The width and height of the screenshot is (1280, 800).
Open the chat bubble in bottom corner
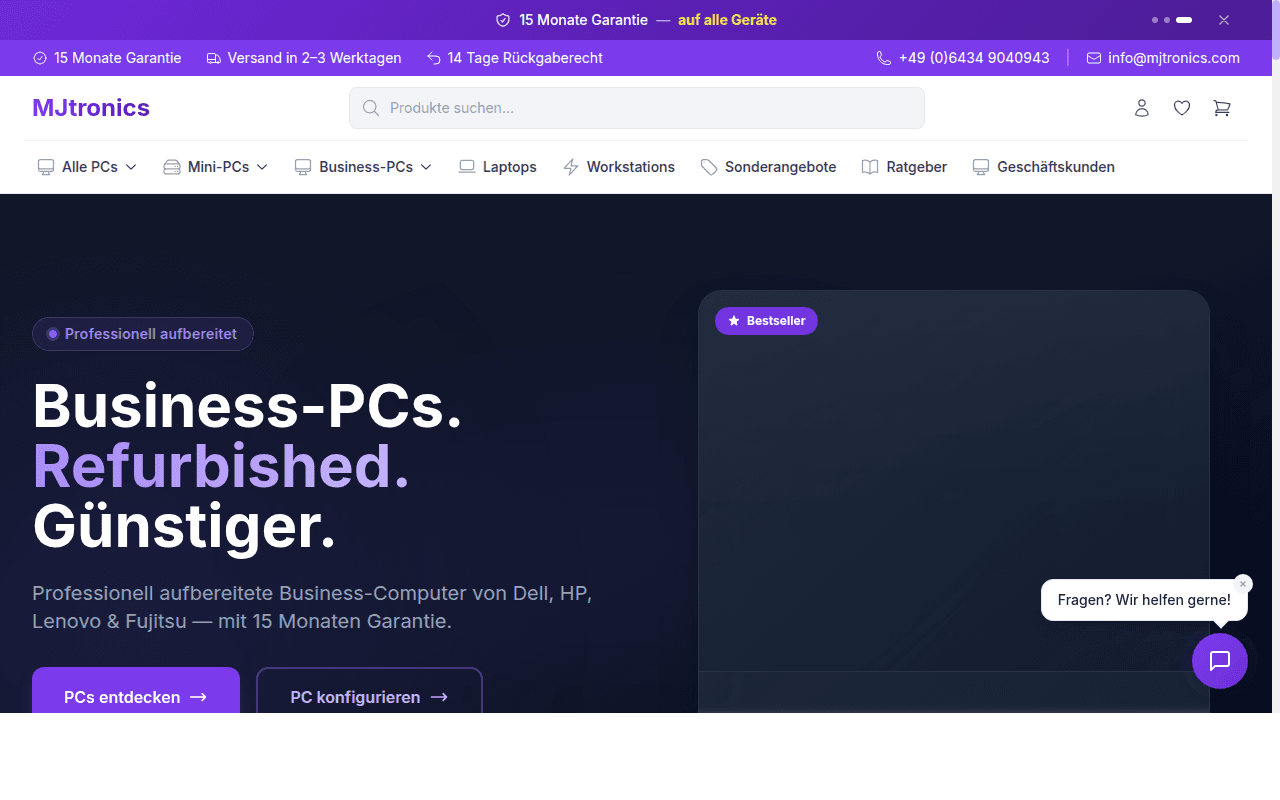click(x=1220, y=661)
